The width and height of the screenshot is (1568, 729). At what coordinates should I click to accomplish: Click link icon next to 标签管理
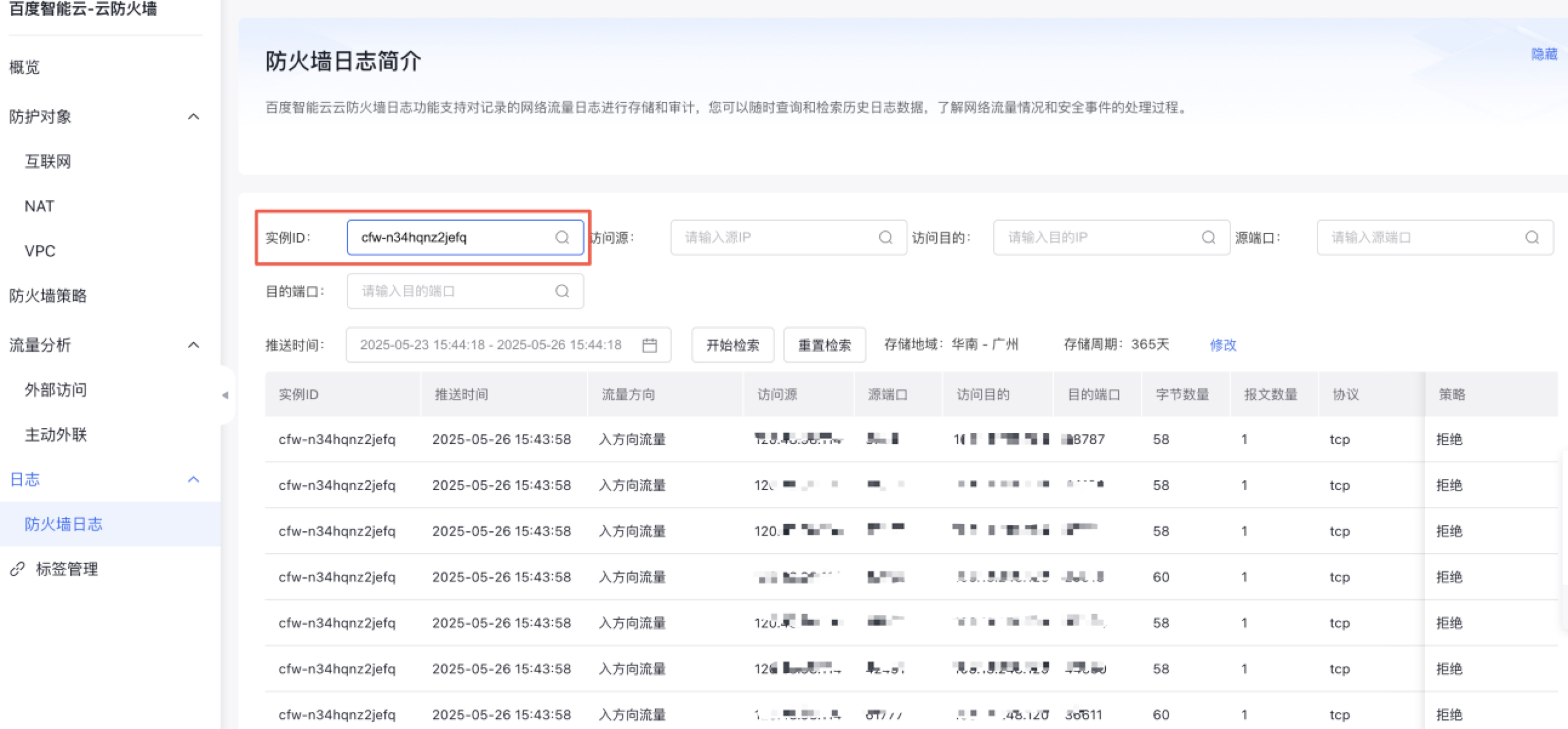17,569
